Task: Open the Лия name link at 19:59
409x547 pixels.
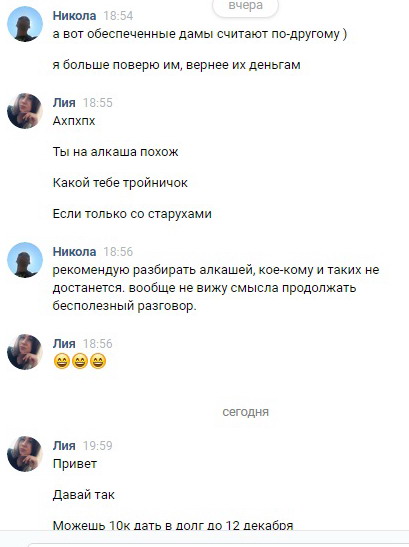Action: pyautogui.click(x=64, y=445)
